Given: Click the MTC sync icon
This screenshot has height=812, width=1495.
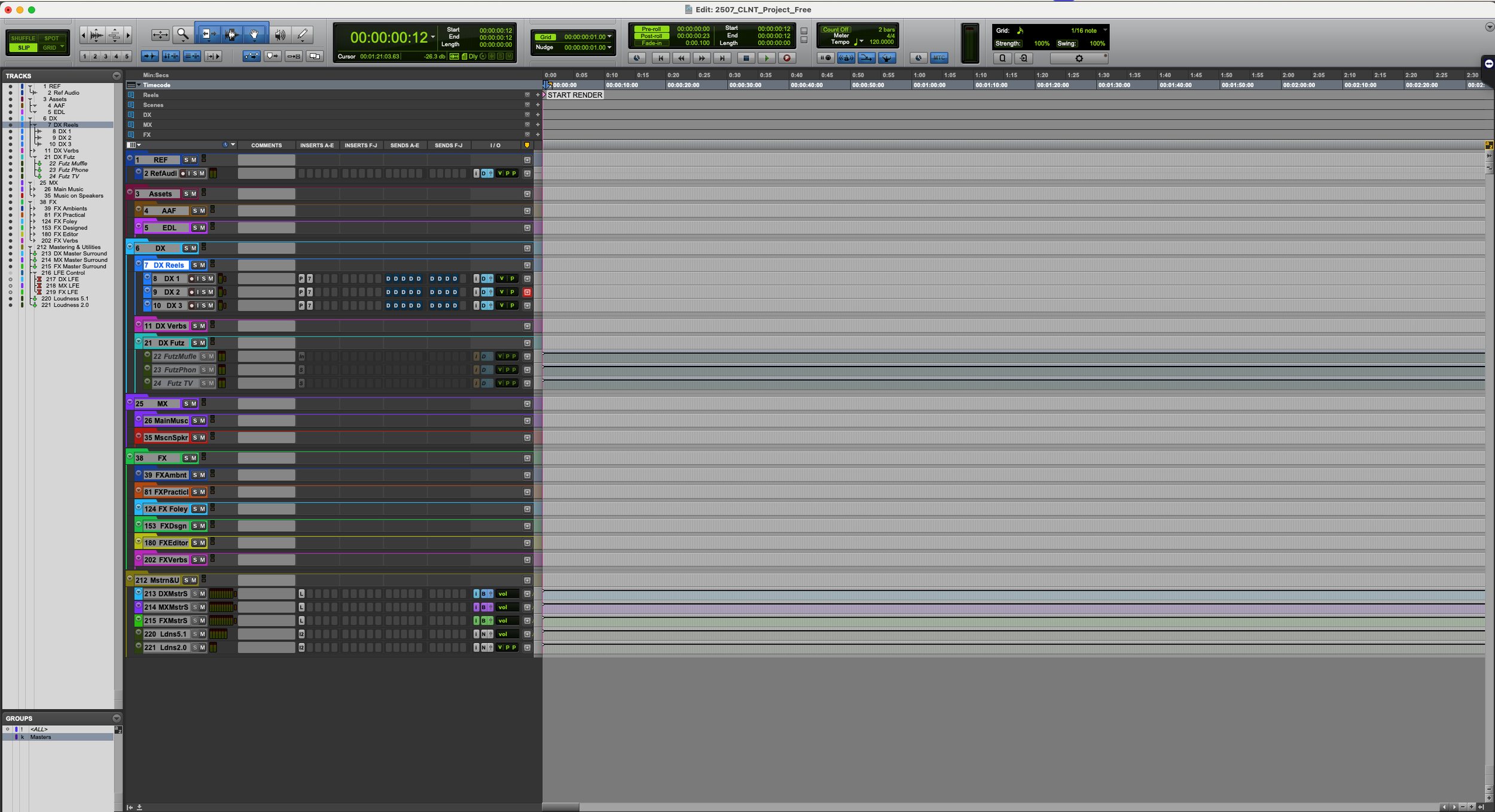Looking at the screenshot, I should click(939, 57).
